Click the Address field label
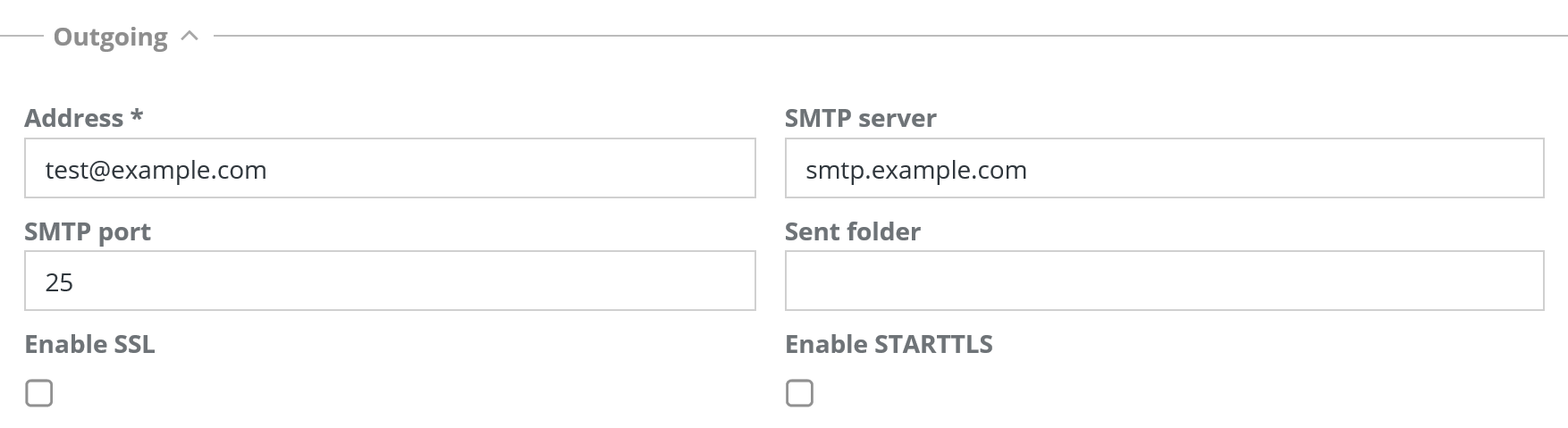 click(73, 118)
